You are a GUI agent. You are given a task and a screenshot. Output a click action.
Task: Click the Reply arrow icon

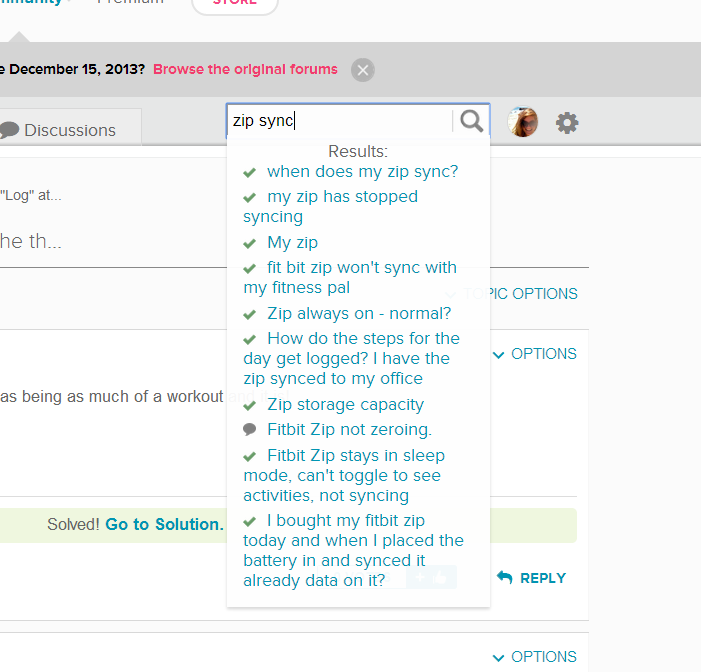pyautogui.click(x=505, y=577)
